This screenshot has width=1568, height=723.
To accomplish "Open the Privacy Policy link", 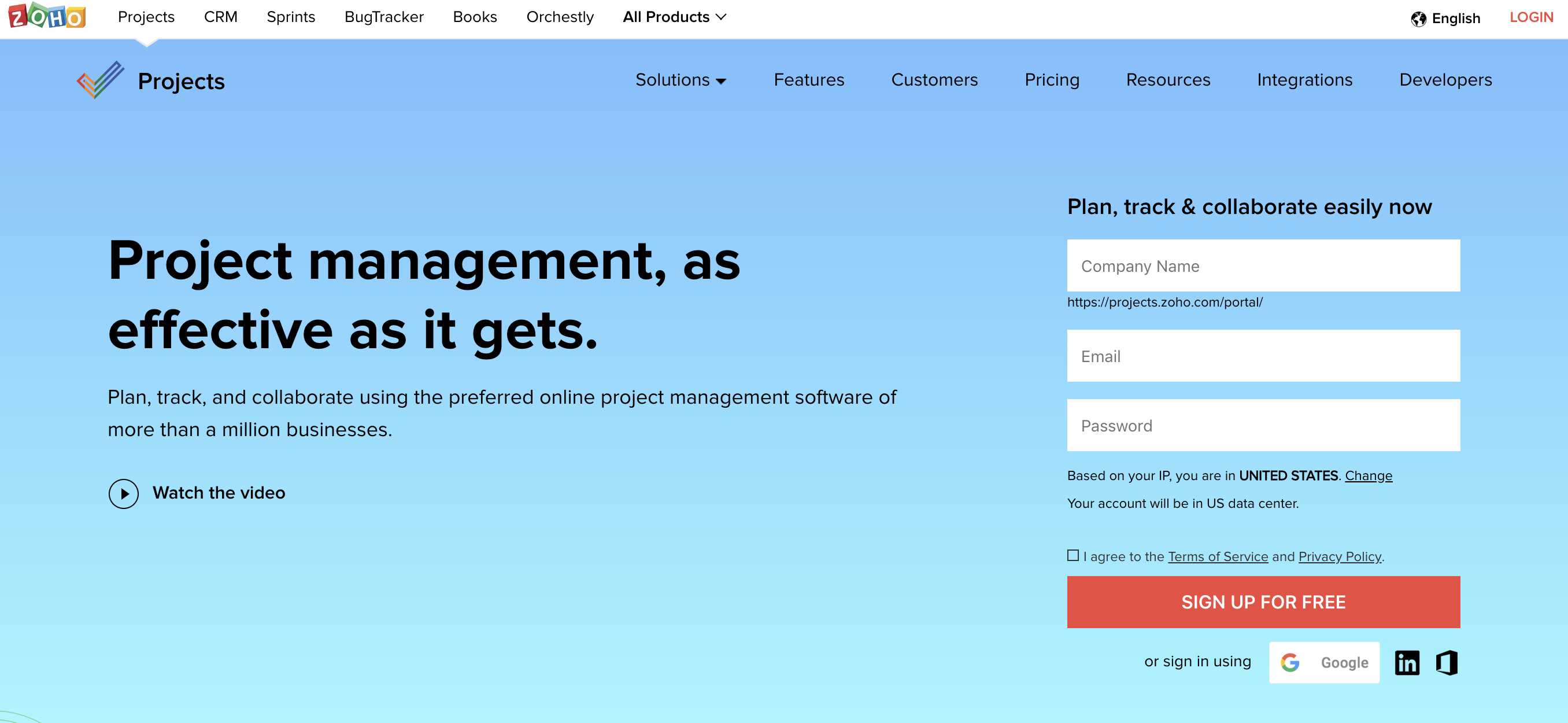I will [x=1340, y=557].
